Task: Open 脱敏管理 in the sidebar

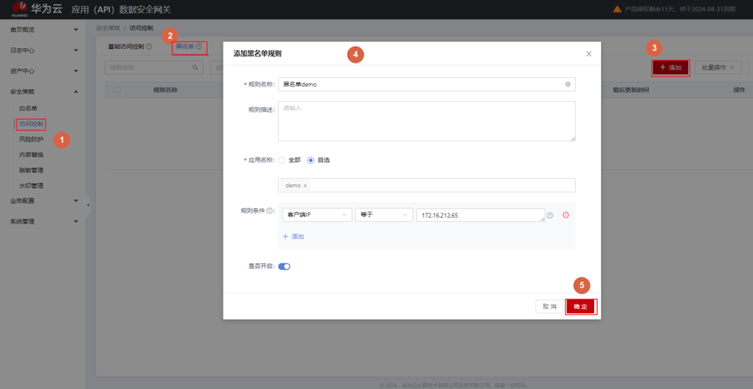Action: click(31, 170)
